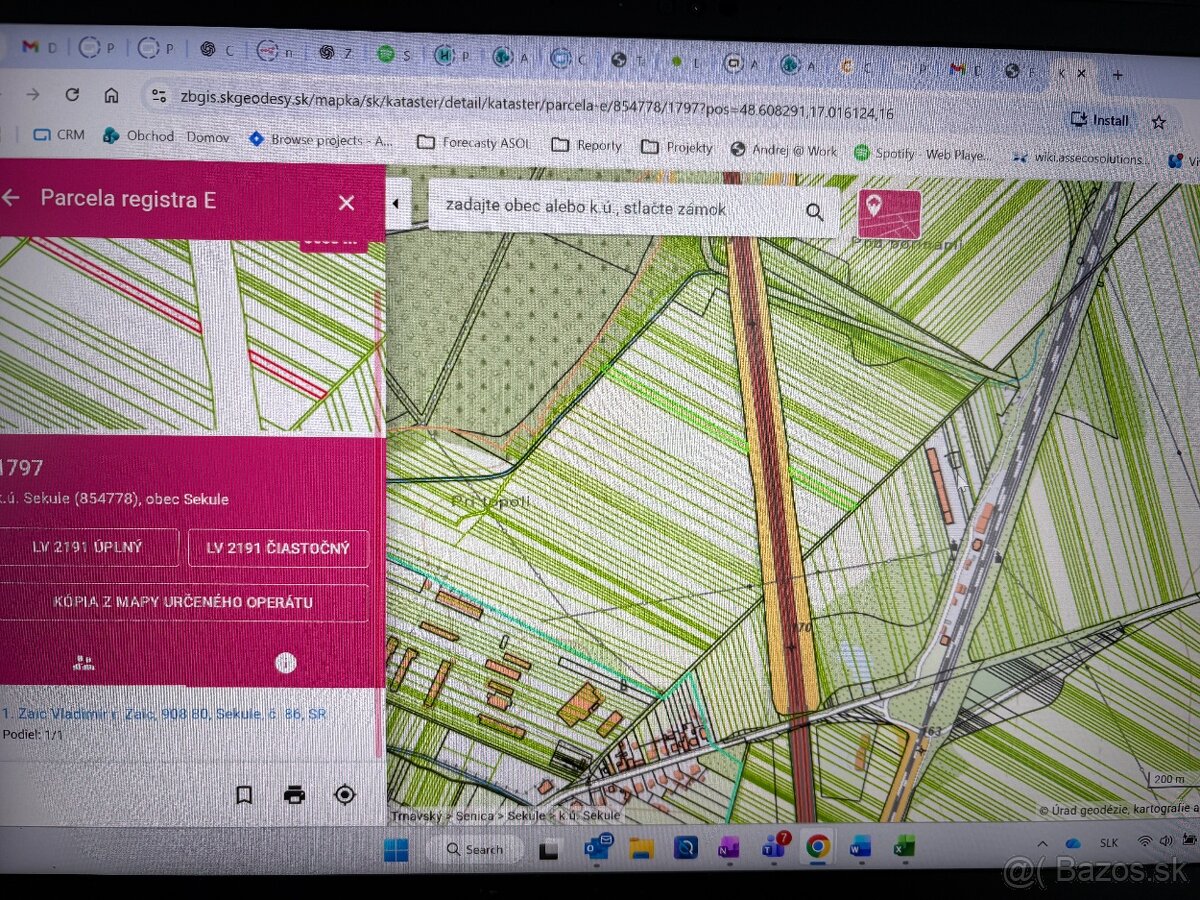1200x900 pixels.
Task: Go back with the Parcela registra E arrow
Action: pyautogui.click(x=11, y=198)
